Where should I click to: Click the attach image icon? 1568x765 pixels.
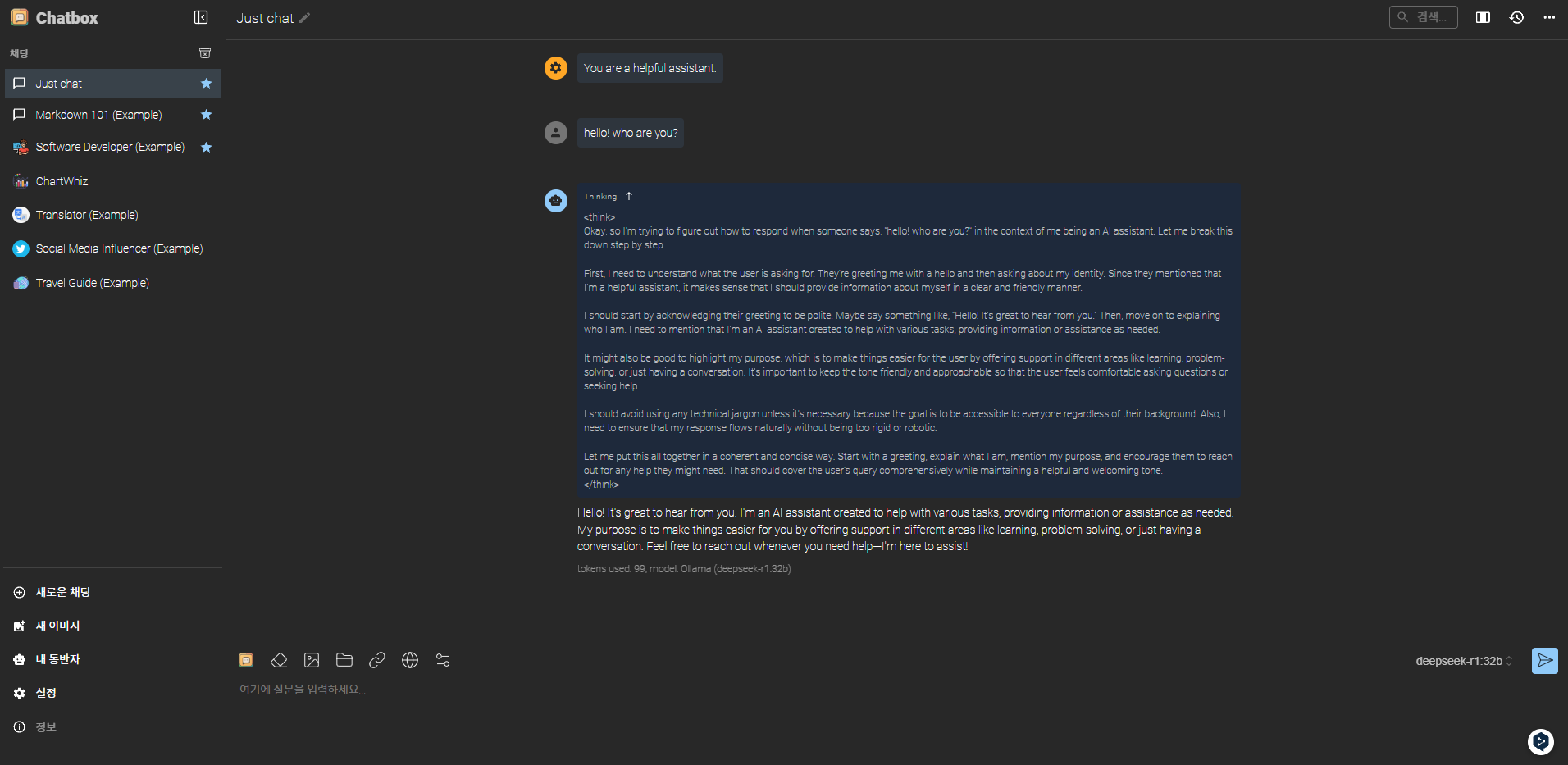[x=312, y=660]
